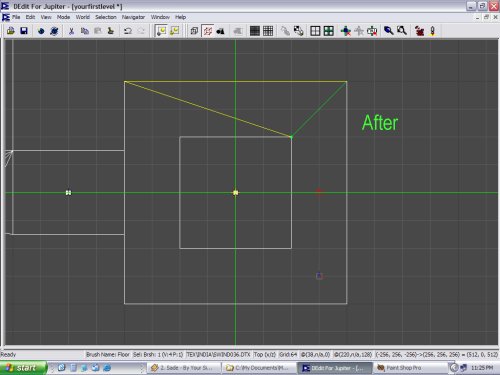Click the 'Ready' status text
Image resolution: width=500 pixels, height=375 pixels.
tap(8, 354)
